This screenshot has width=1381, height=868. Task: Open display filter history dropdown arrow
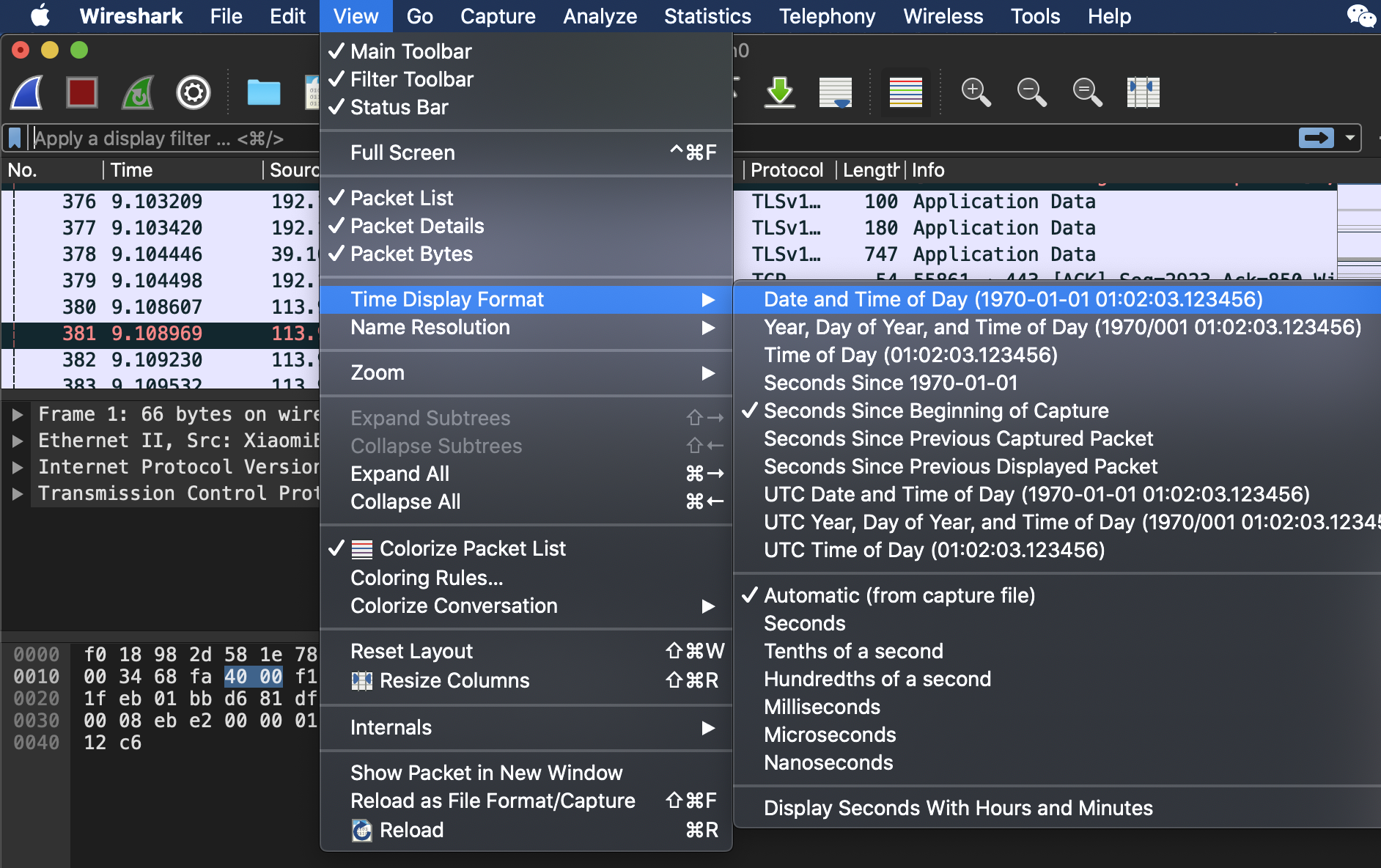1349,138
